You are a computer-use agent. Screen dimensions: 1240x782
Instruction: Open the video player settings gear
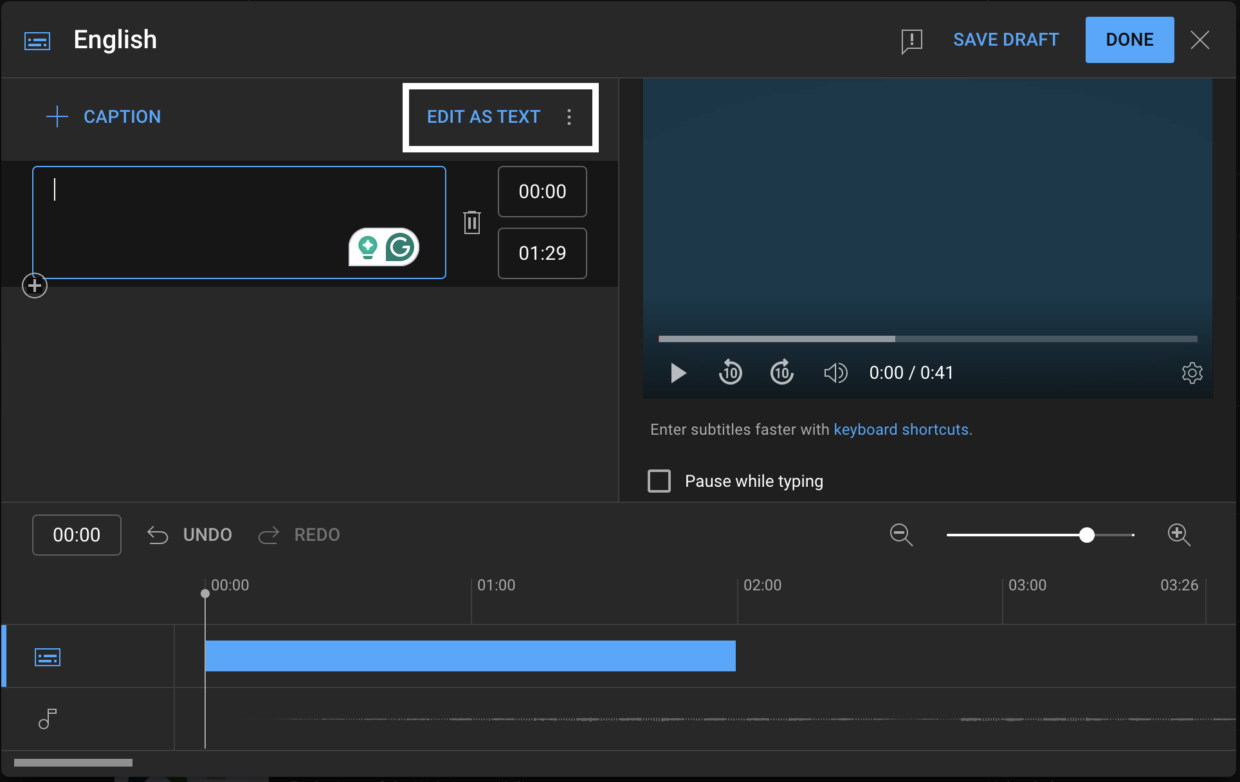[1192, 372]
